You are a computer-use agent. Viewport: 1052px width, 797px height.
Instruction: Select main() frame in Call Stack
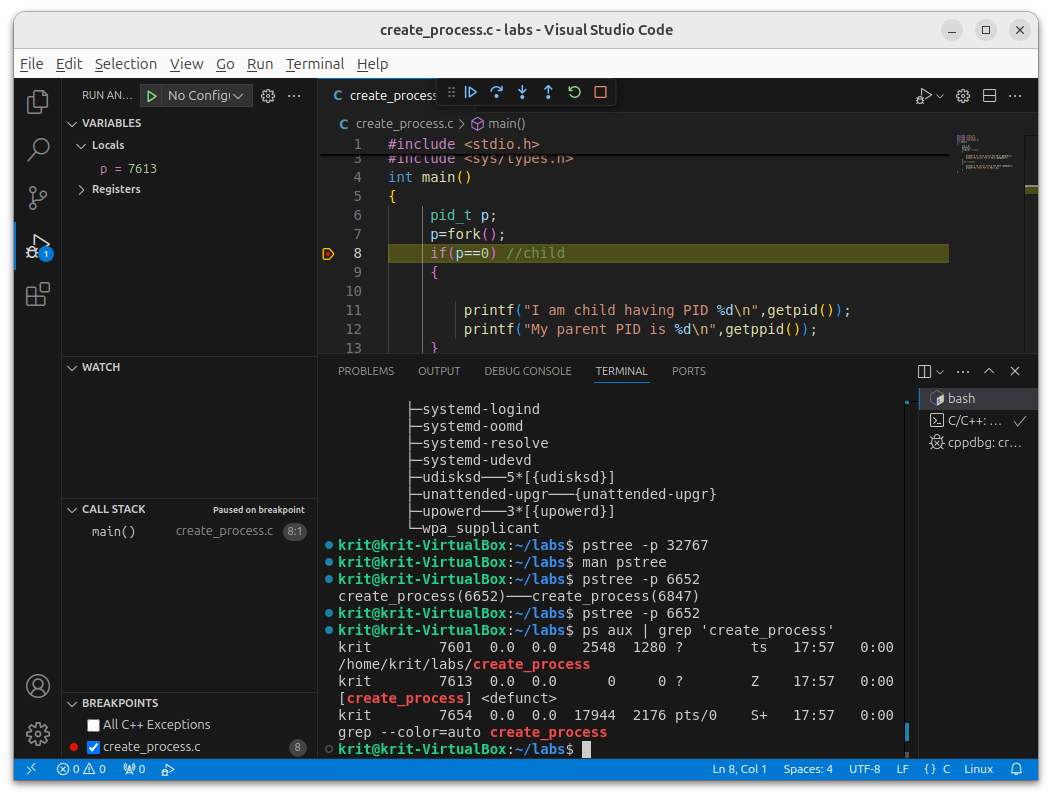(x=113, y=532)
